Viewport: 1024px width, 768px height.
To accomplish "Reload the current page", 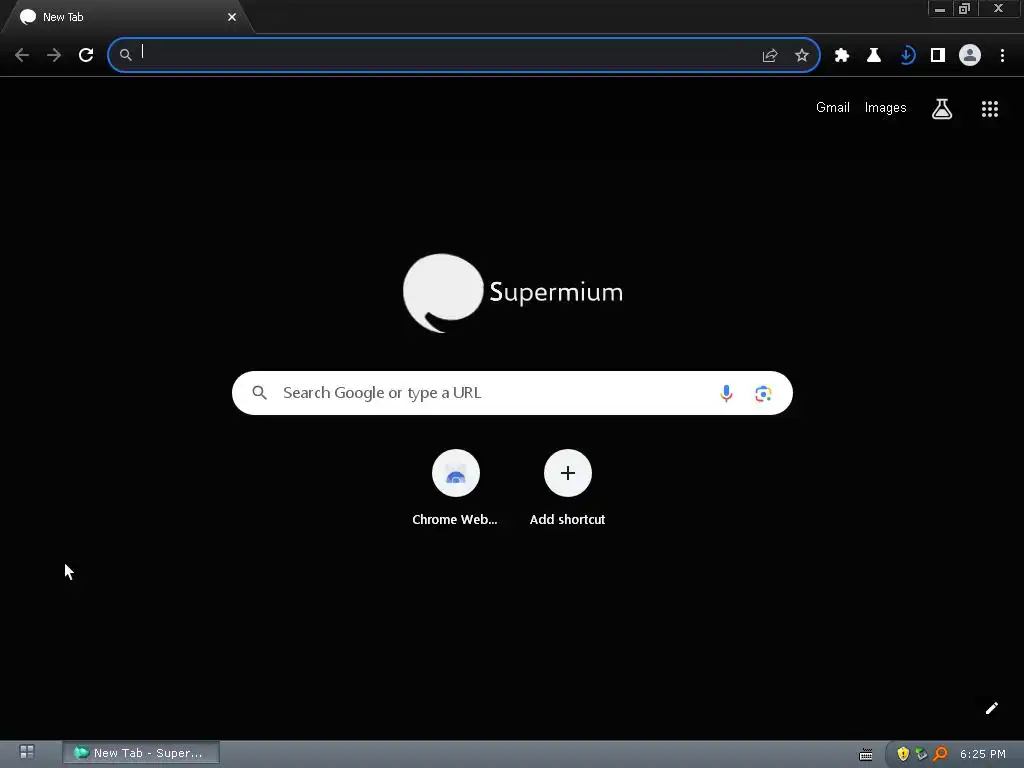I will click(x=86, y=55).
